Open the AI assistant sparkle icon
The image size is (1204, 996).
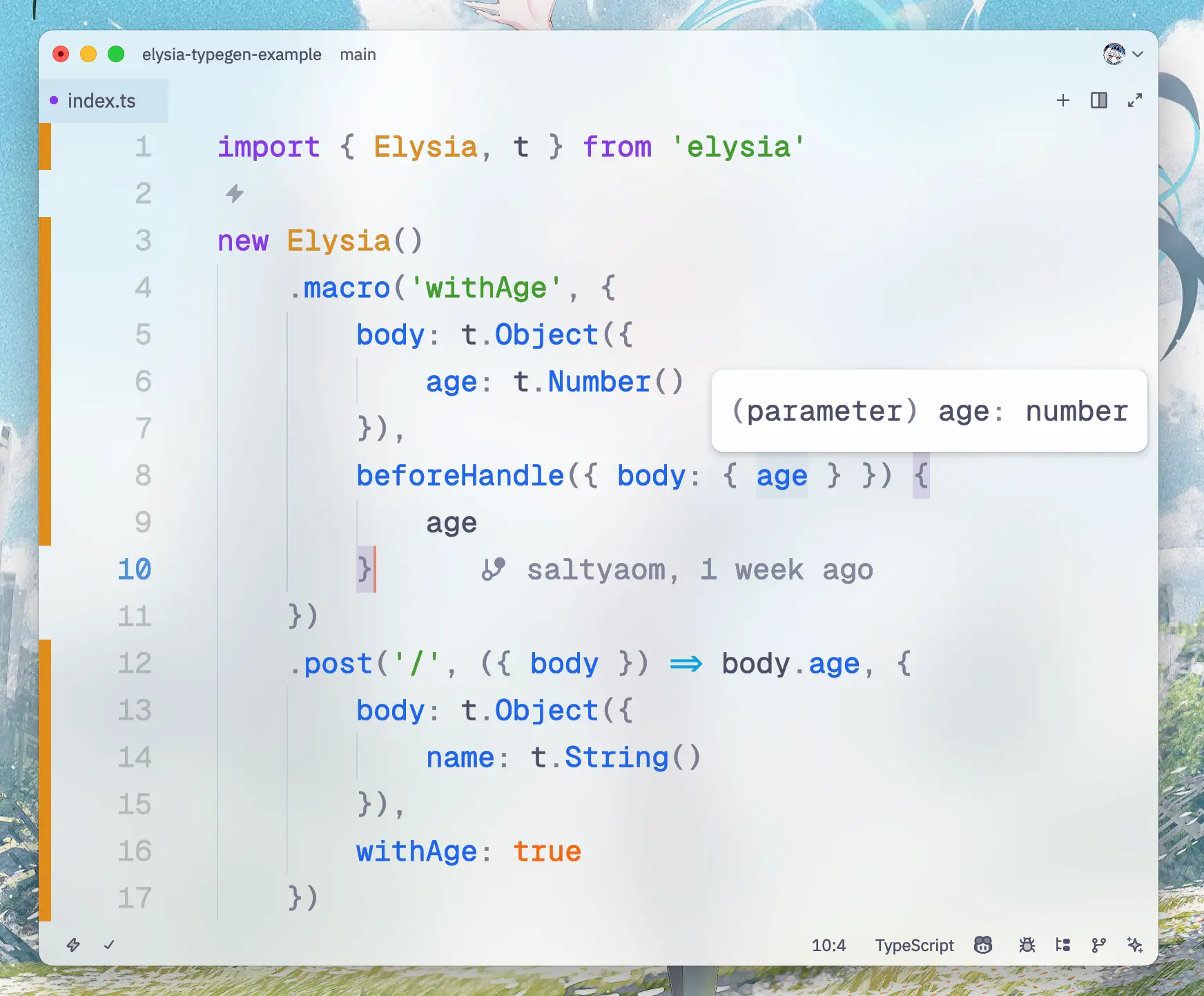point(1135,945)
